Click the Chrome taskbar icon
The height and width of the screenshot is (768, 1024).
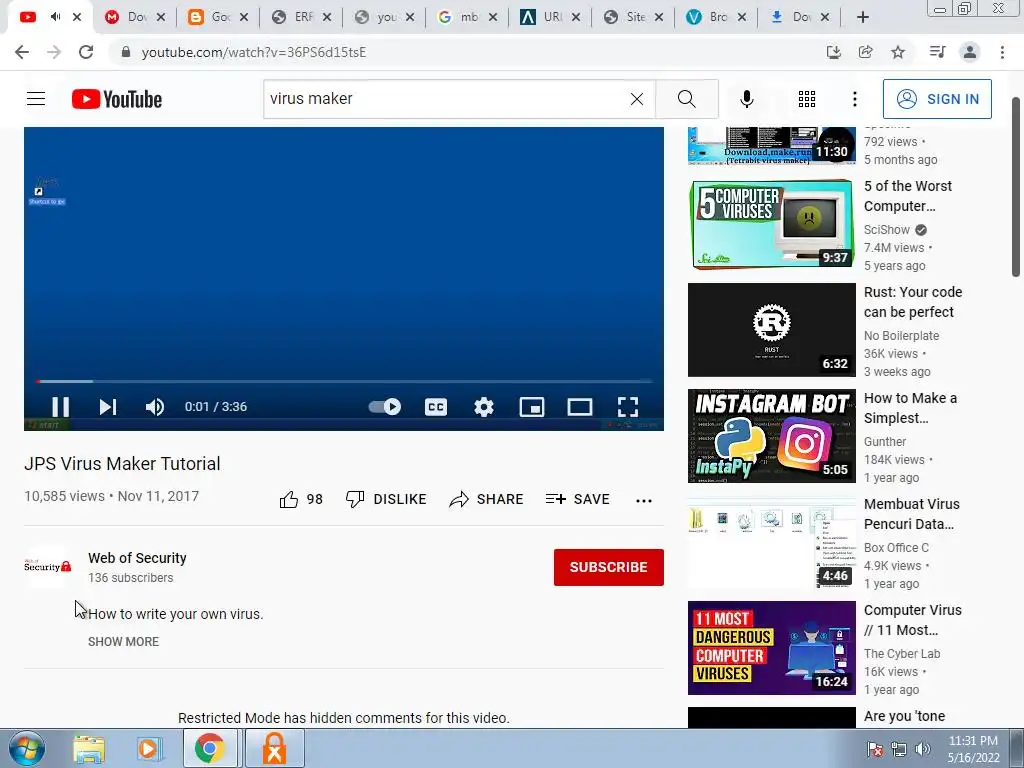(x=209, y=749)
